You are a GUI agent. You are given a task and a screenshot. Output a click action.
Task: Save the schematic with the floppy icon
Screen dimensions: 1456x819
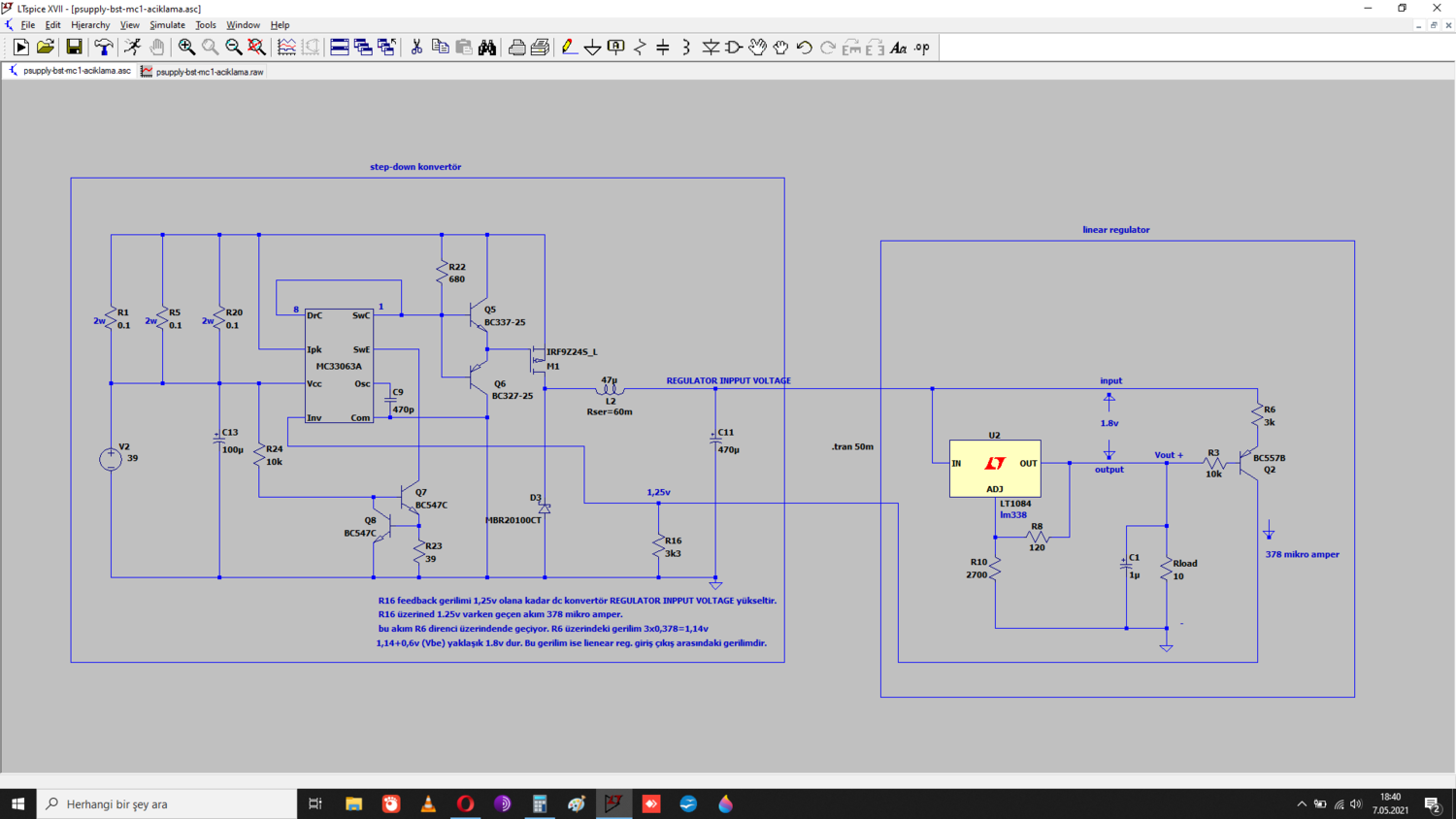[x=74, y=48]
